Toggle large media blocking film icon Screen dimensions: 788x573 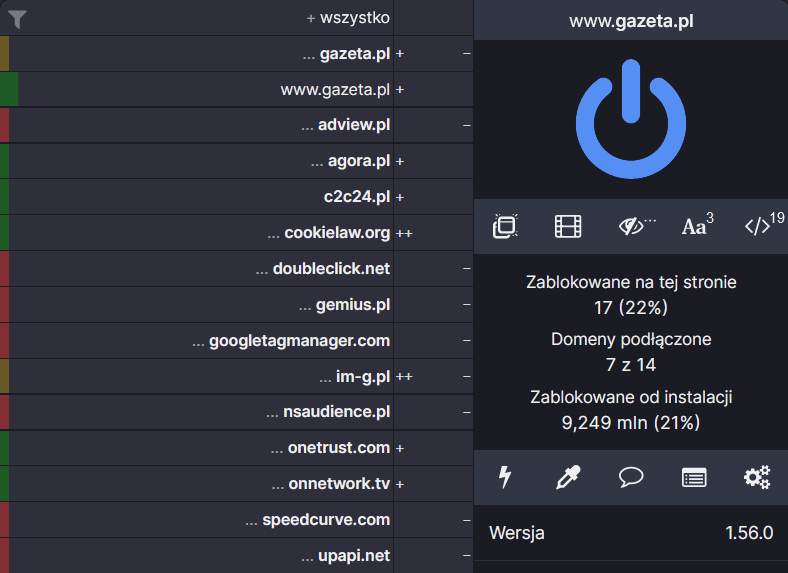click(x=568, y=226)
